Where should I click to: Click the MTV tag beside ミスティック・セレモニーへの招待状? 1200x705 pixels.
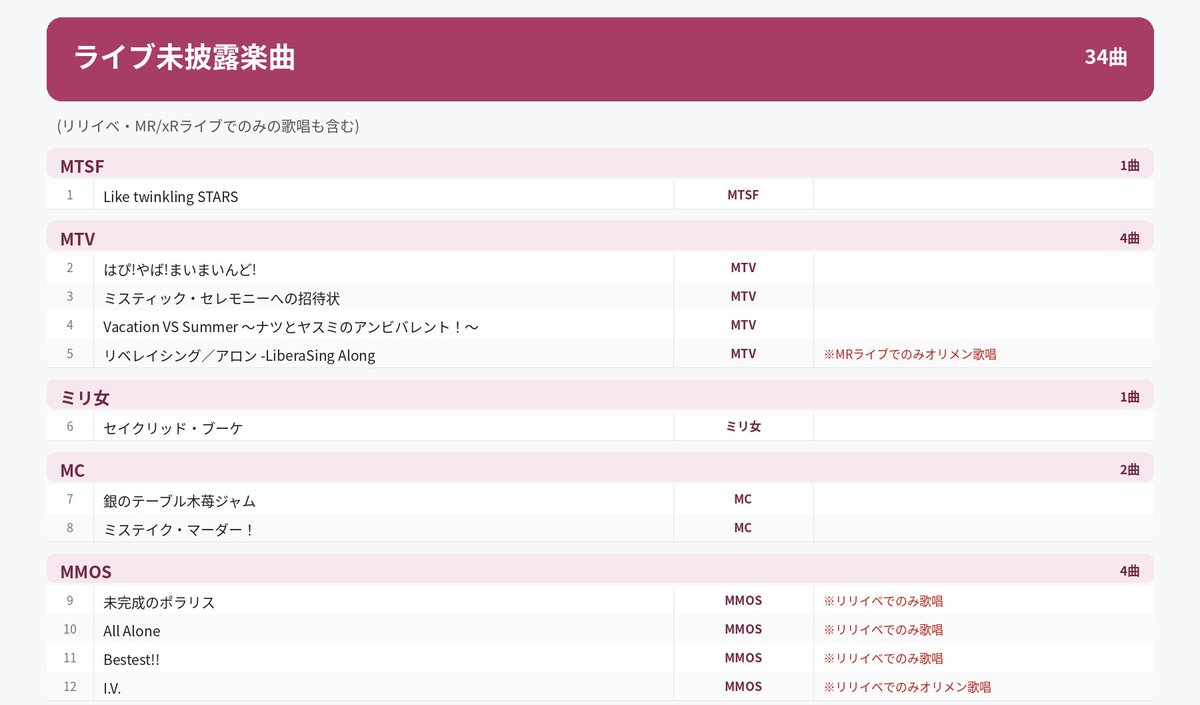[x=743, y=297]
